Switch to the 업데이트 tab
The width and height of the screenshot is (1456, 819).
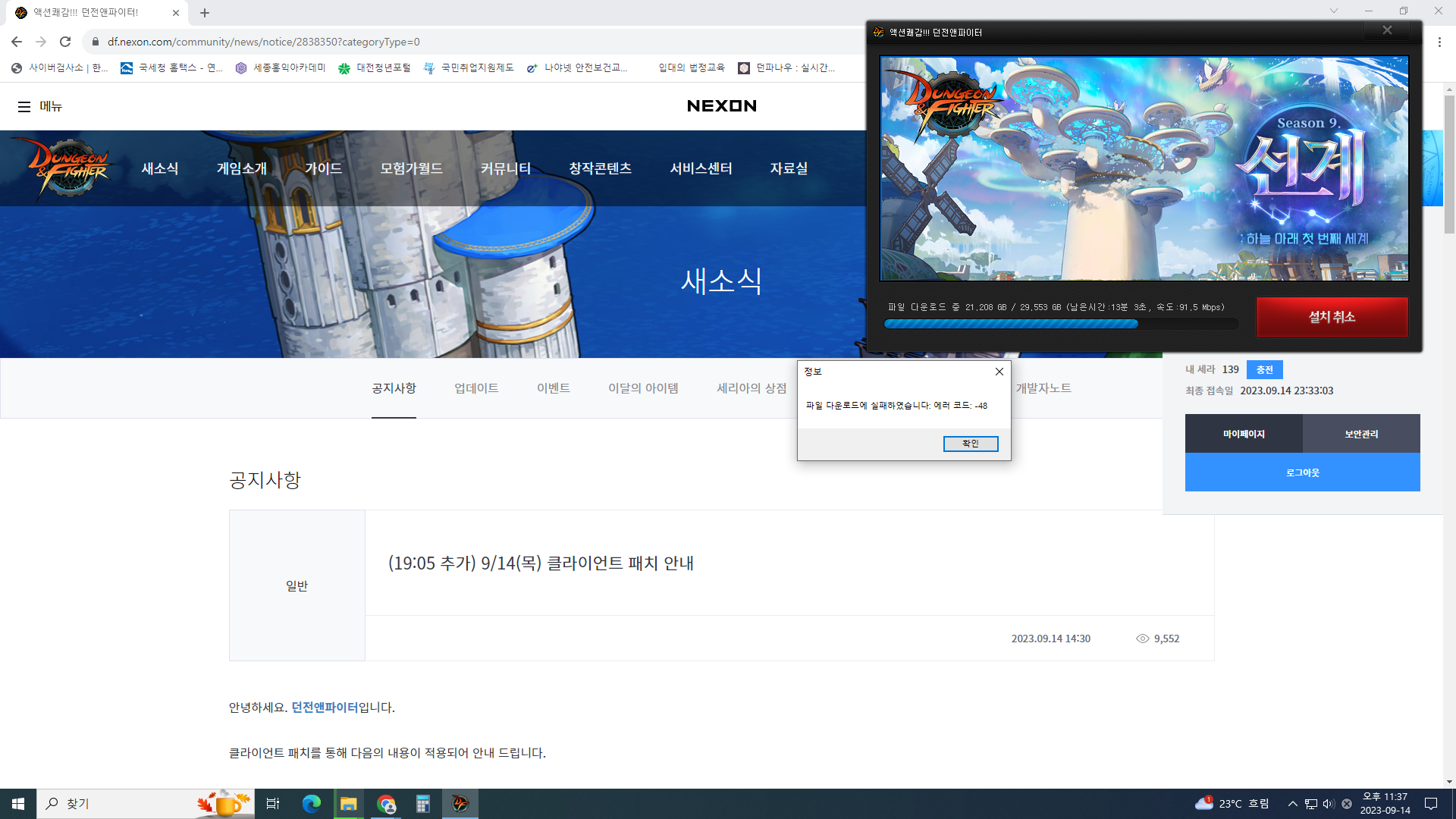476,388
